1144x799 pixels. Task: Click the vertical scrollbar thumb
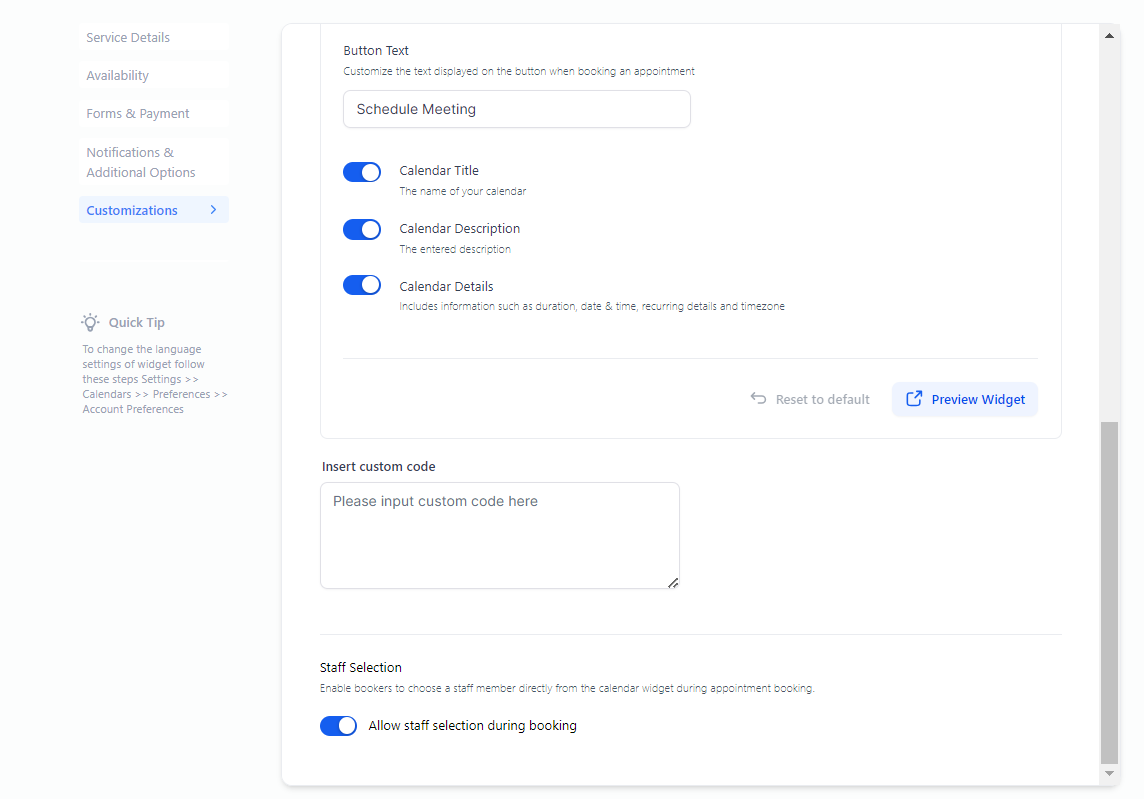1109,590
